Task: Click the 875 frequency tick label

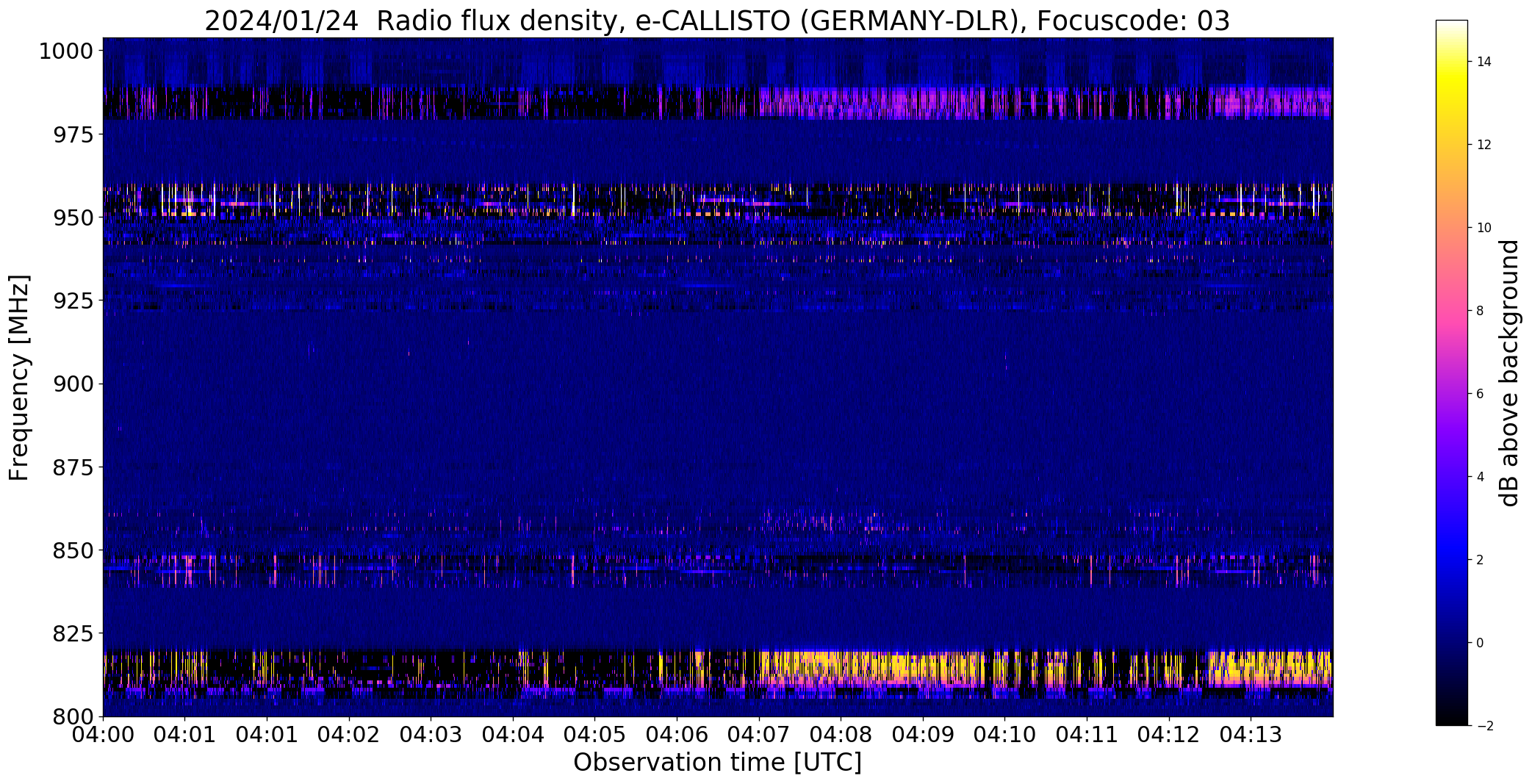Action: point(73,467)
